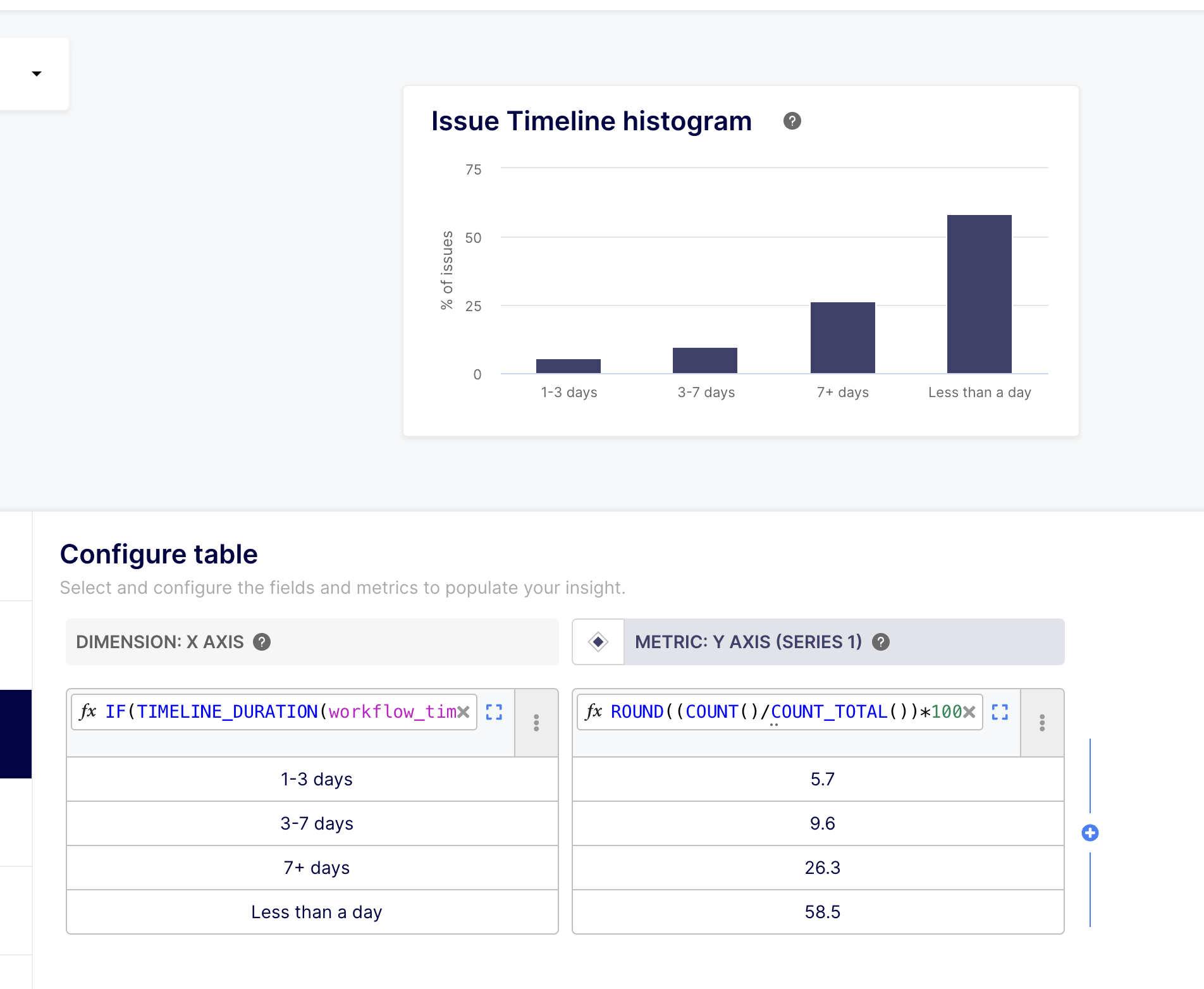Add a new column with plus button
This screenshot has width=1204, height=989.
click(x=1090, y=833)
